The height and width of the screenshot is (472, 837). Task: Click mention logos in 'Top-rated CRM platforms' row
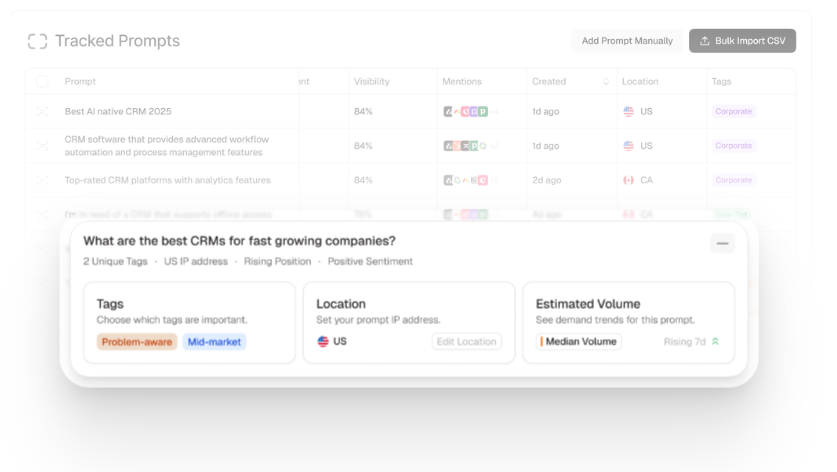point(466,180)
